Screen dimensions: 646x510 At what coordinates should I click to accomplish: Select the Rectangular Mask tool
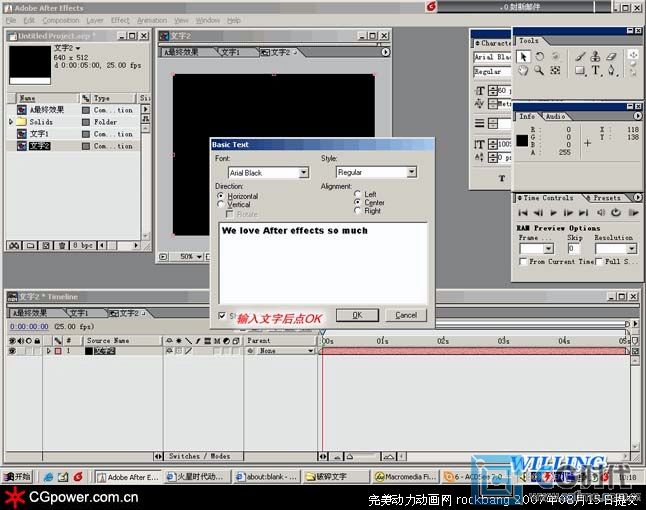pos(580,71)
